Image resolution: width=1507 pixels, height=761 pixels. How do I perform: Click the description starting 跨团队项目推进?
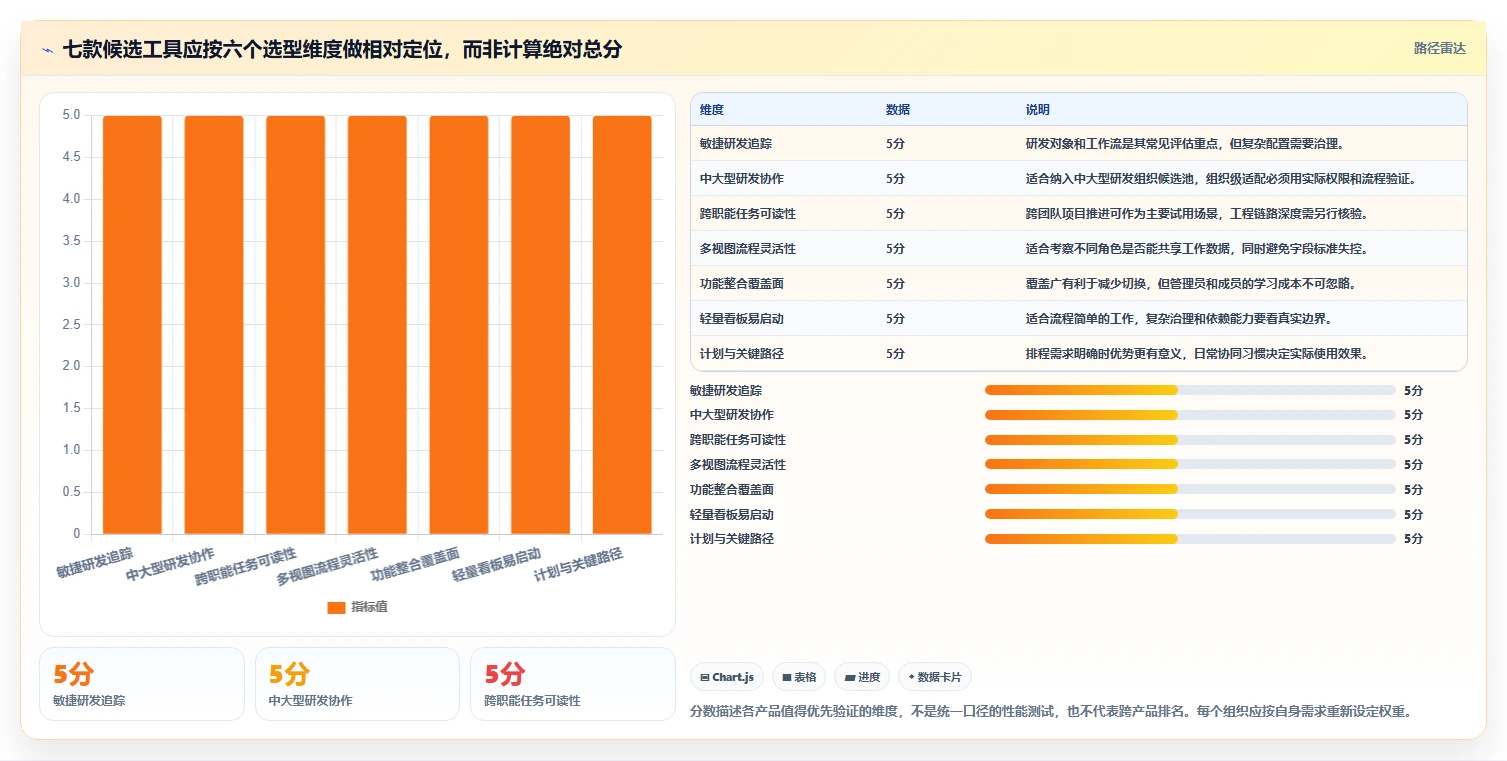coord(1197,213)
